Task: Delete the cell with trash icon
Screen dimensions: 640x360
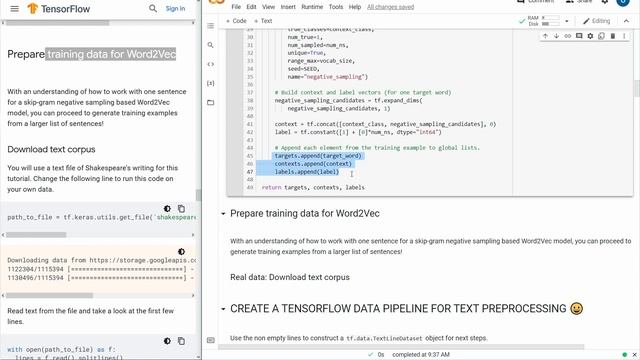Action: point(613,36)
